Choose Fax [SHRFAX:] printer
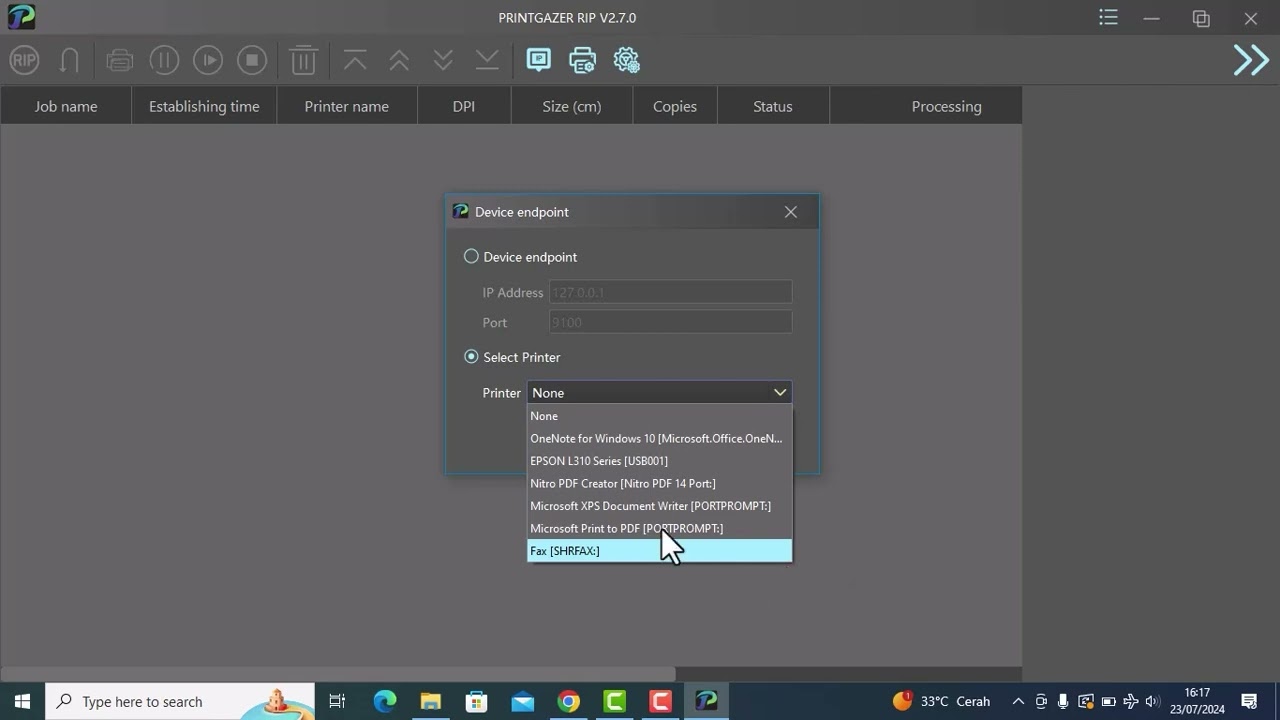 point(660,551)
